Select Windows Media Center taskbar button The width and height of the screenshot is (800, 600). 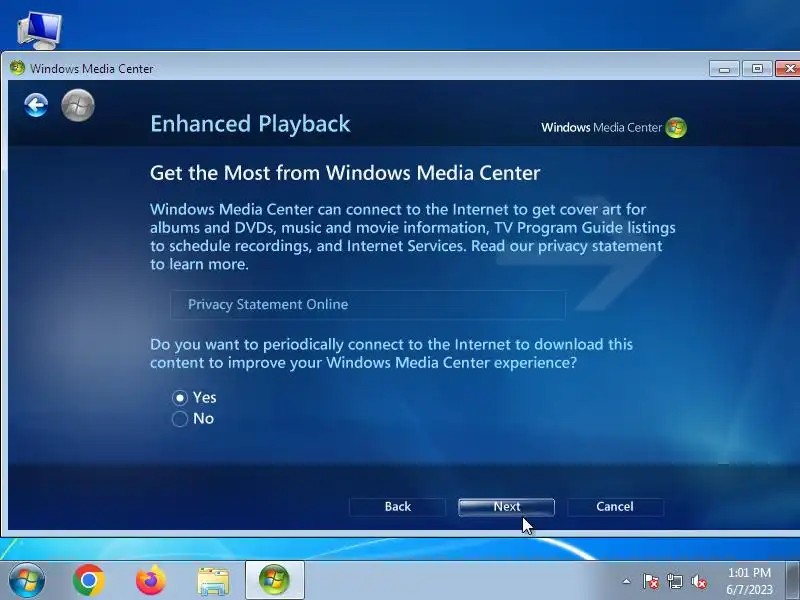coord(274,580)
